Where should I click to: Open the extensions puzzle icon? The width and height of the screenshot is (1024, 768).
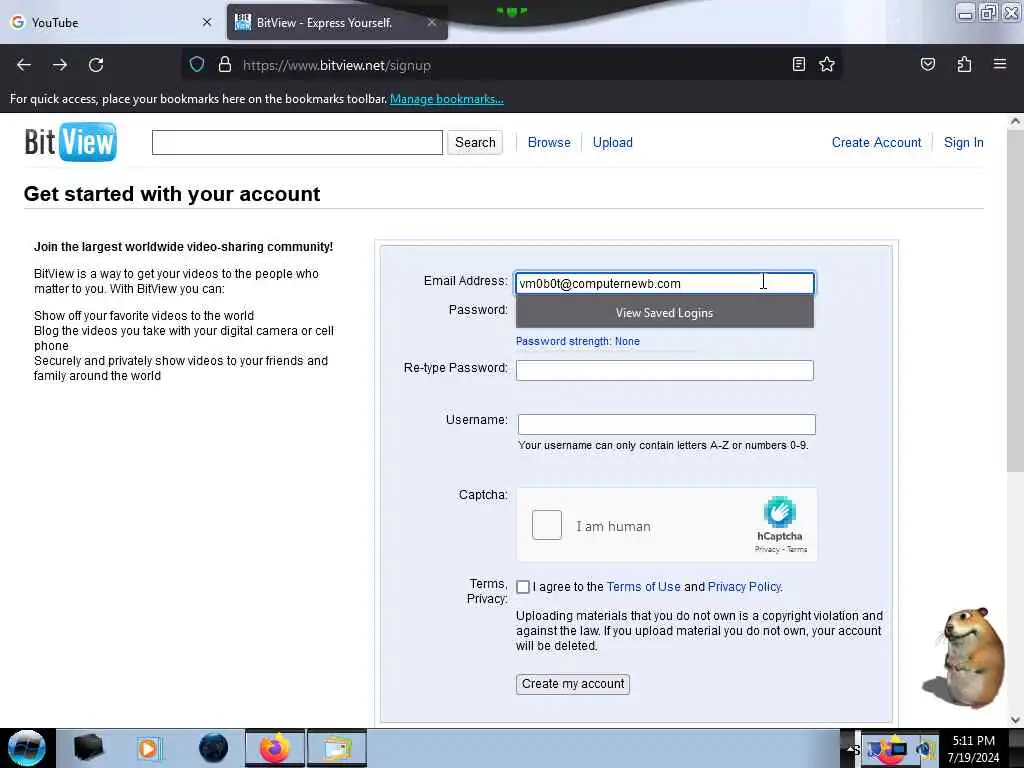964,64
